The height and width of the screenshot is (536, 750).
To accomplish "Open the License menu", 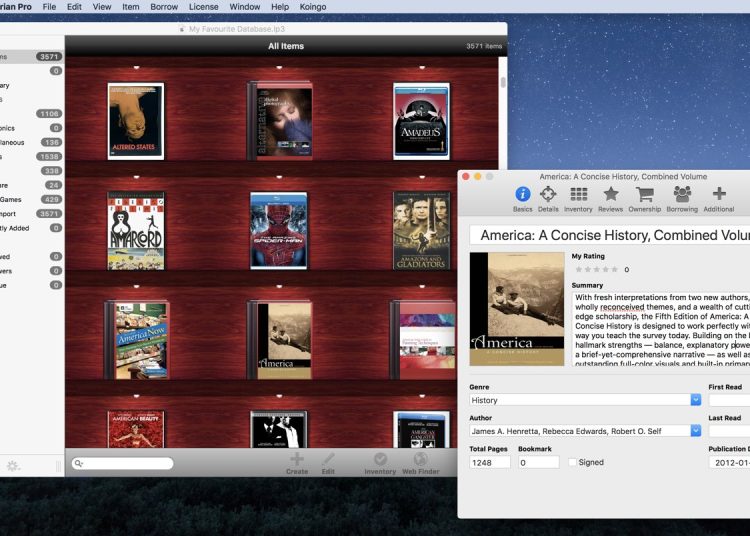I will coord(203,7).
